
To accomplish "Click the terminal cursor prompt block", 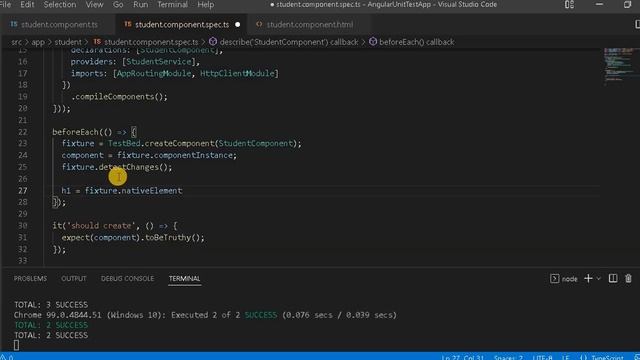I will [x=16, y=345].
